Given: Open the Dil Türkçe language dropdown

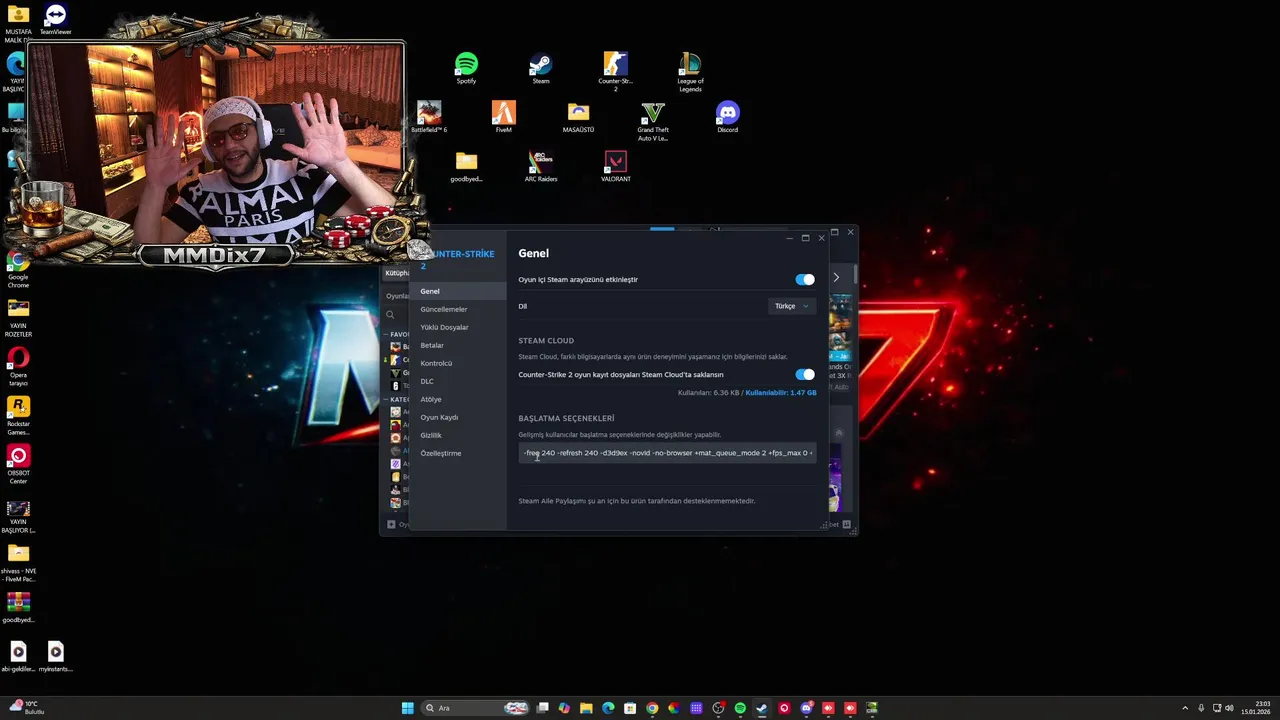Looking at the screenshot, I should pos(792,306).
